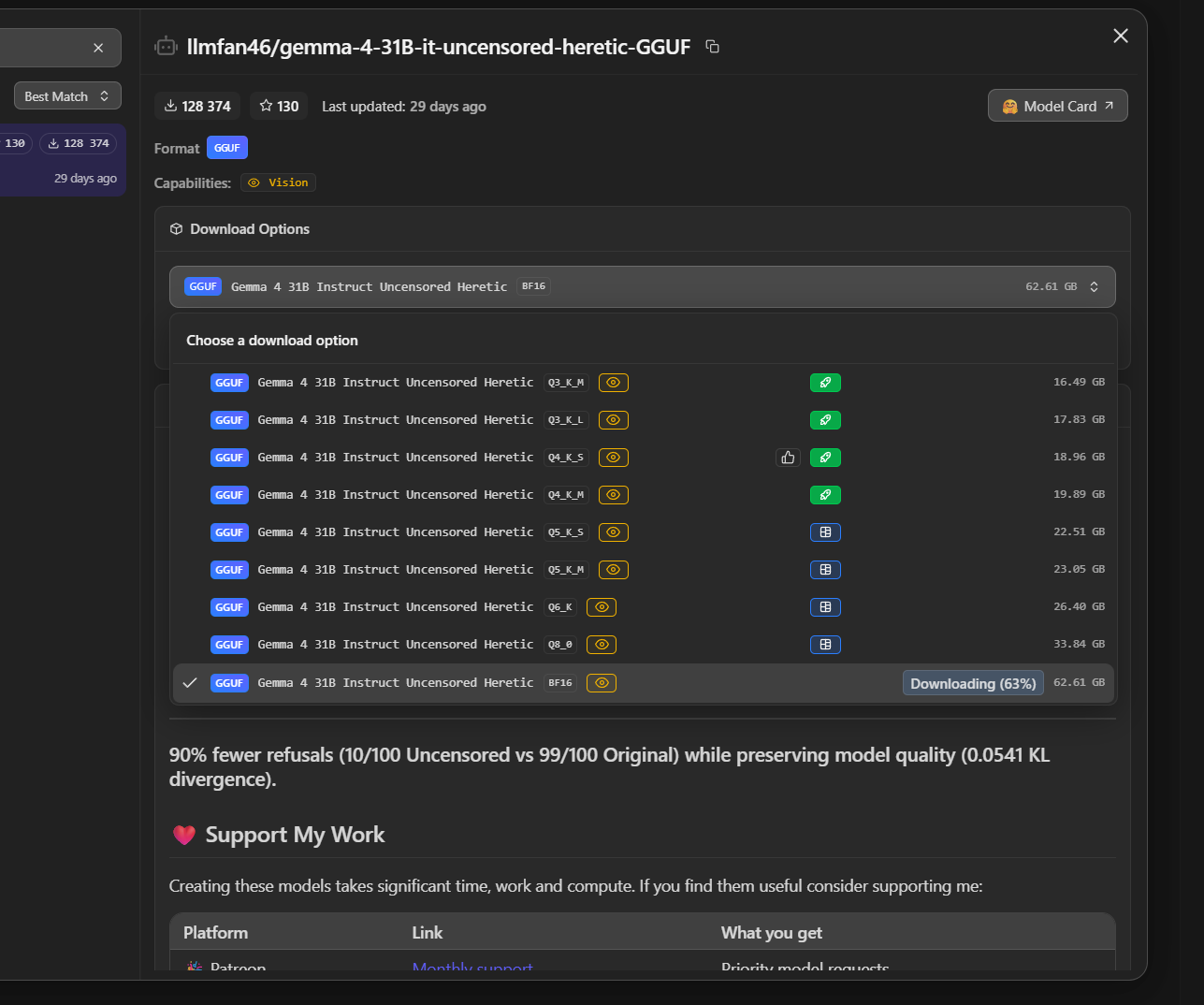
Task: Click the Q6_K quantization badge
Action: [560, 607]
